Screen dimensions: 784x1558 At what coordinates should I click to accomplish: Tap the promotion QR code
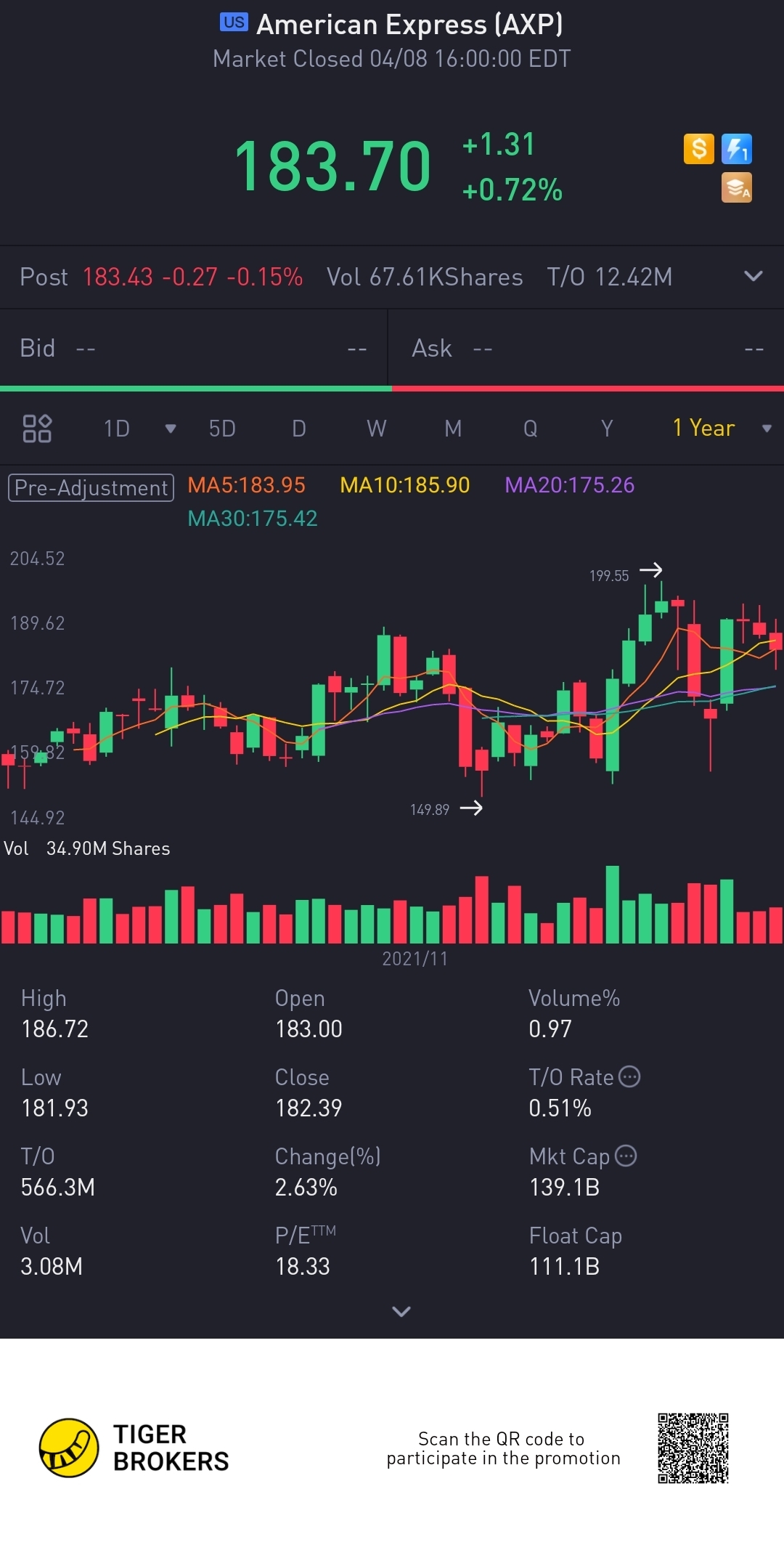click(x=693, y=1448)
